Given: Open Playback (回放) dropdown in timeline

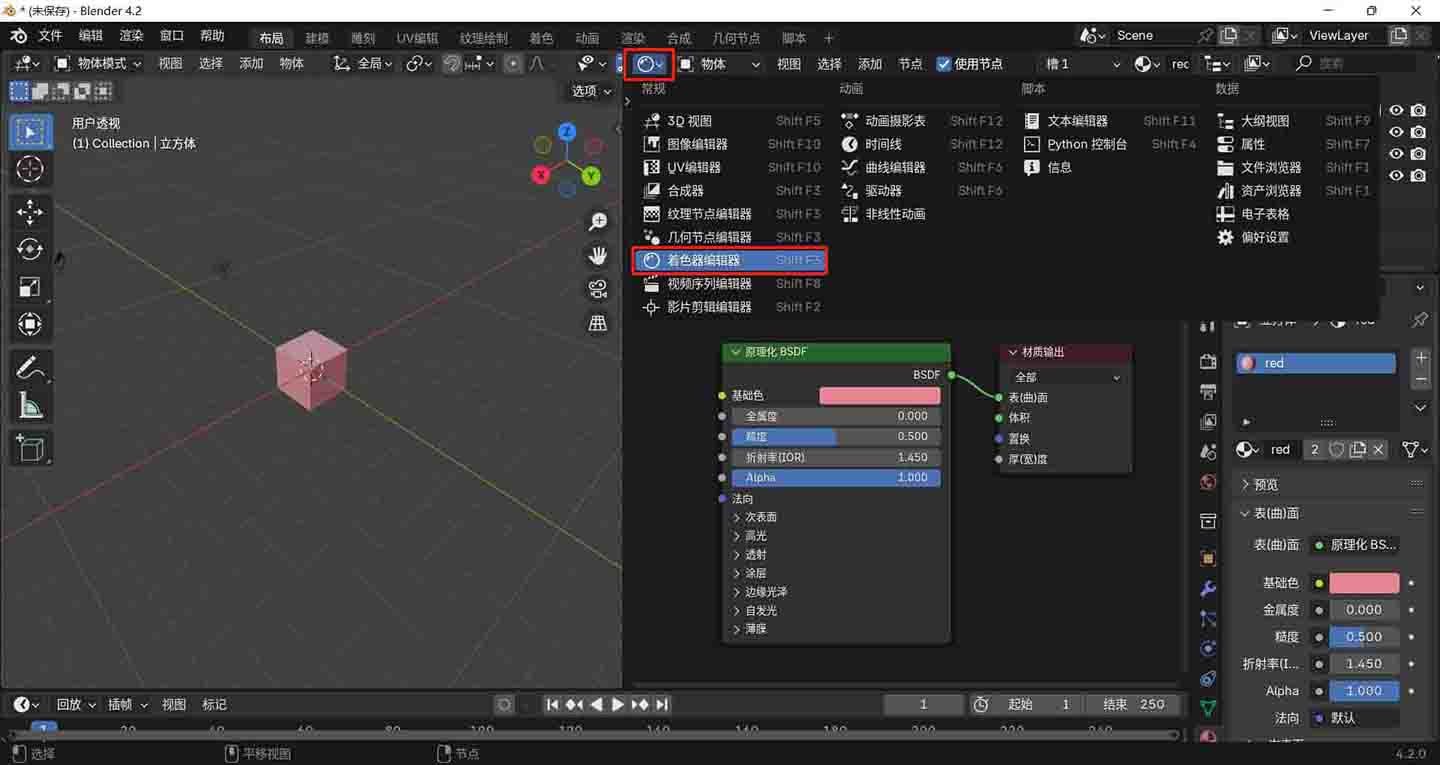Looking at the screenshot, I should tap(75, 704).
